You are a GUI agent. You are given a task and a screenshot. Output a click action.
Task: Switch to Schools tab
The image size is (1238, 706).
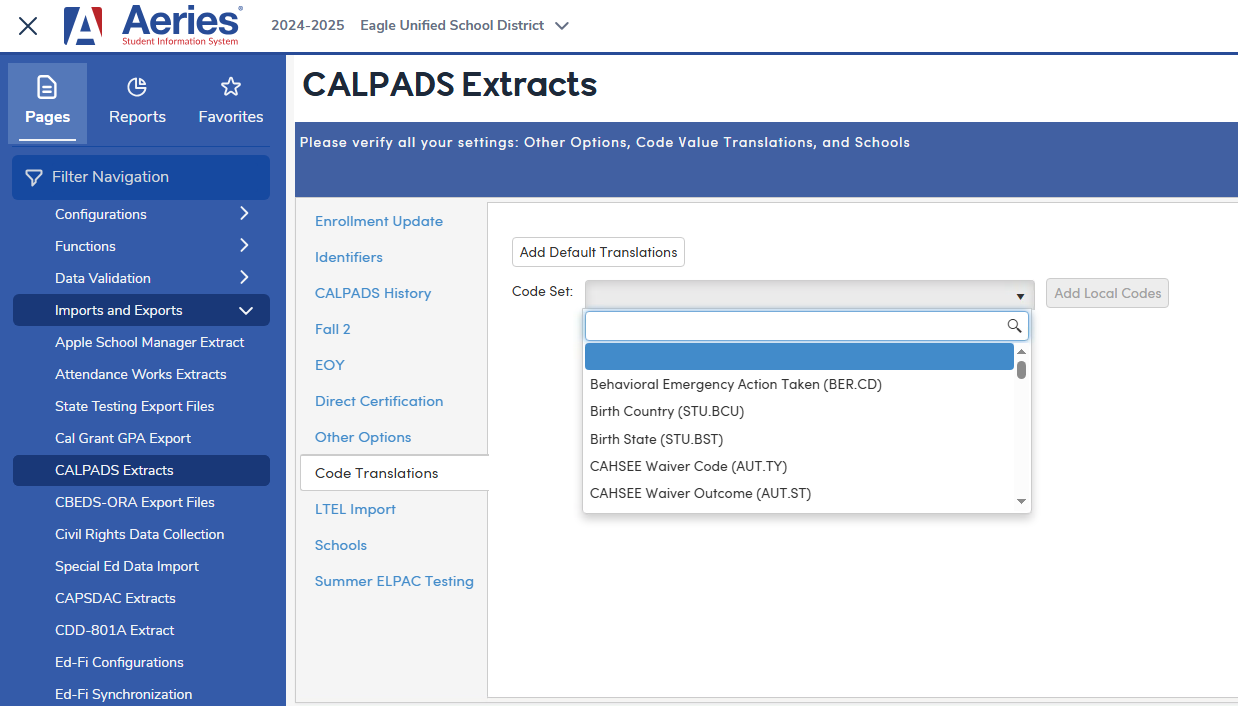[341, 545]
